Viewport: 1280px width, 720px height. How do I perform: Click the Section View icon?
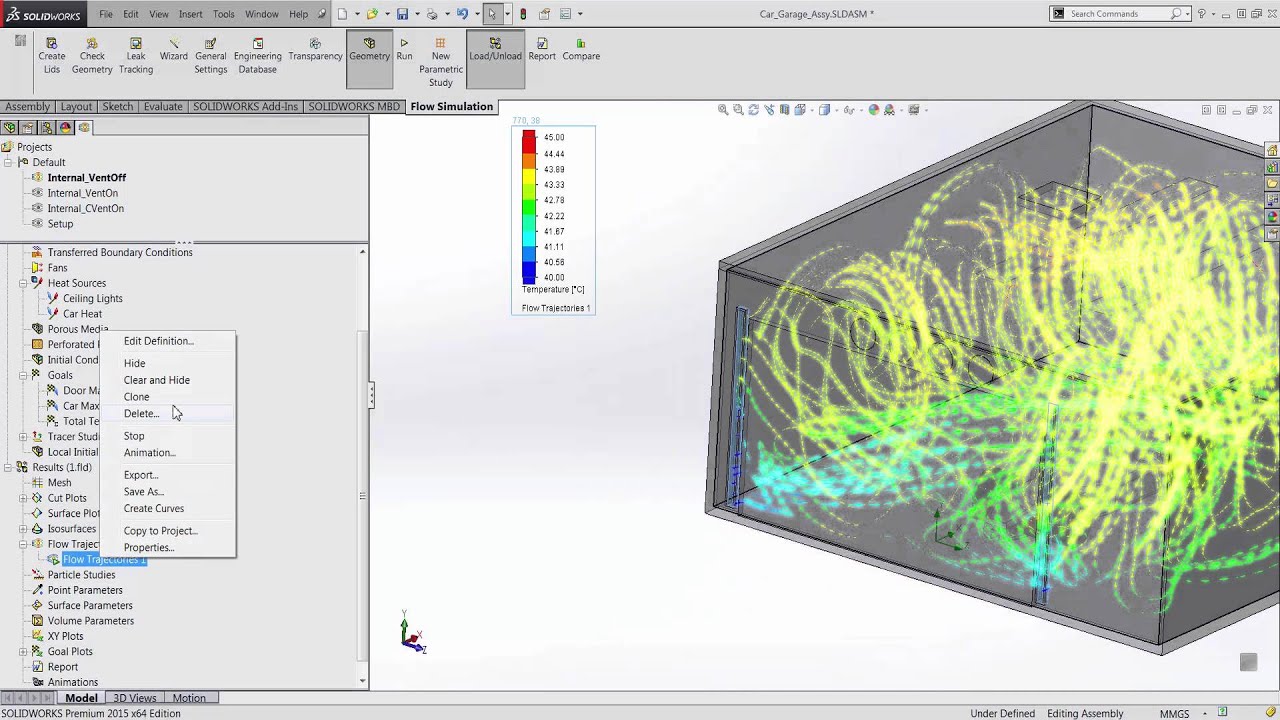point(785,110)
